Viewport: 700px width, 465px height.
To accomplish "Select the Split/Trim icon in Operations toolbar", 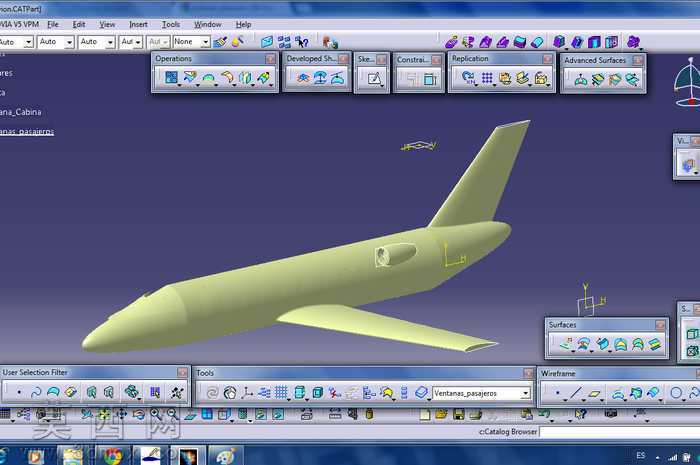I will click(190, 78).
